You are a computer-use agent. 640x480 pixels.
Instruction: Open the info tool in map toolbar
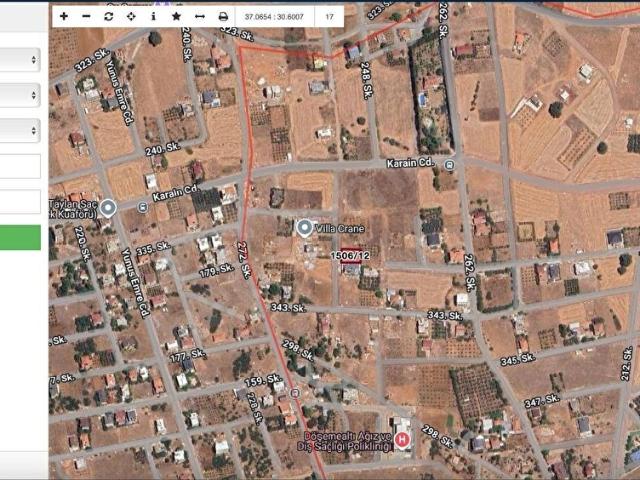tap(153, 16)
